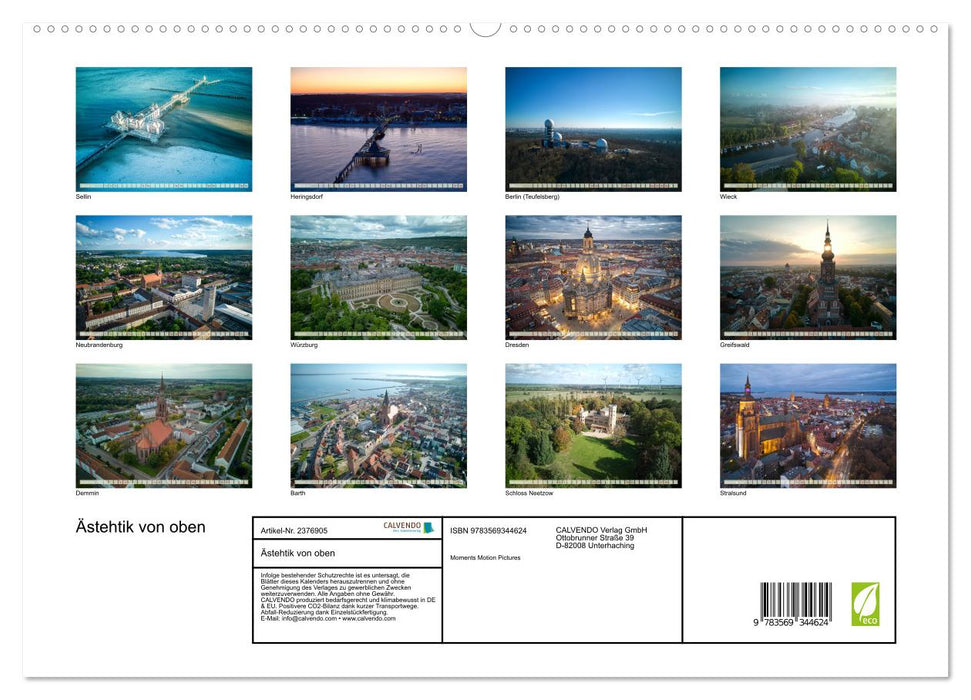Click the 'Heringsdorf' caption

pos(307,196)
